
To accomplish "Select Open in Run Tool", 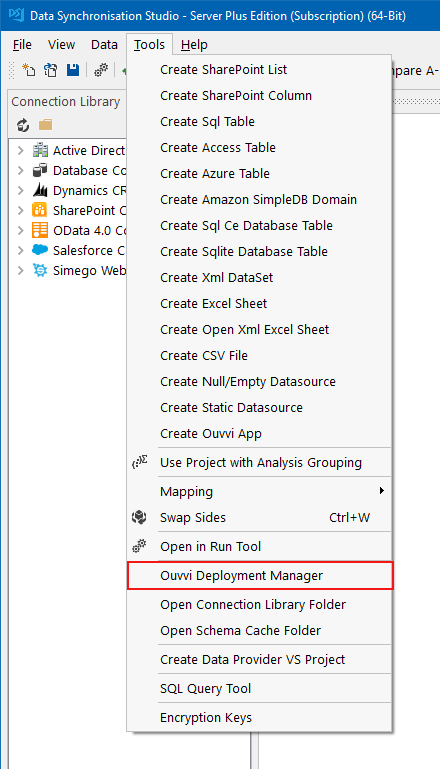I will coord(259,546).
